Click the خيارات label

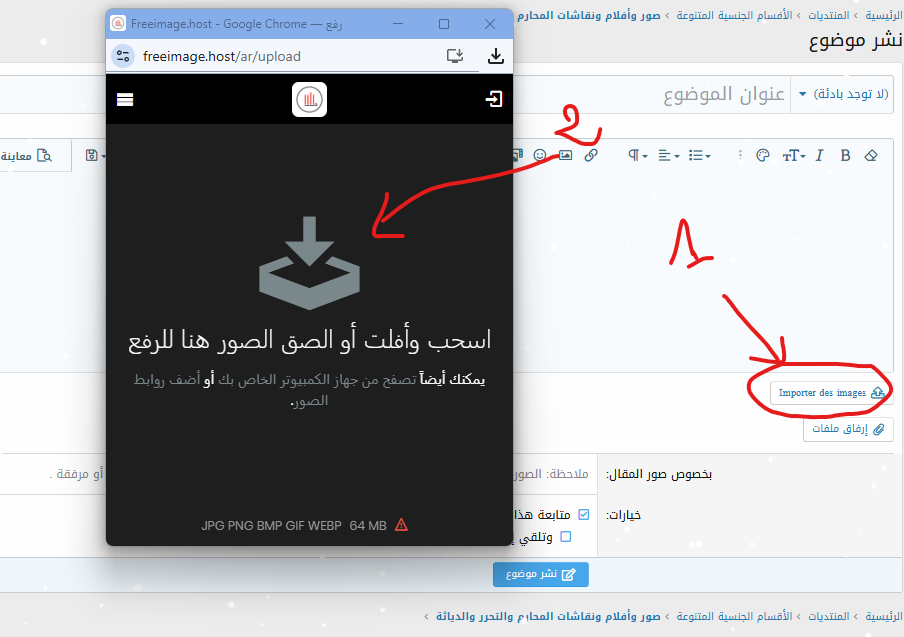click(623, 515)
